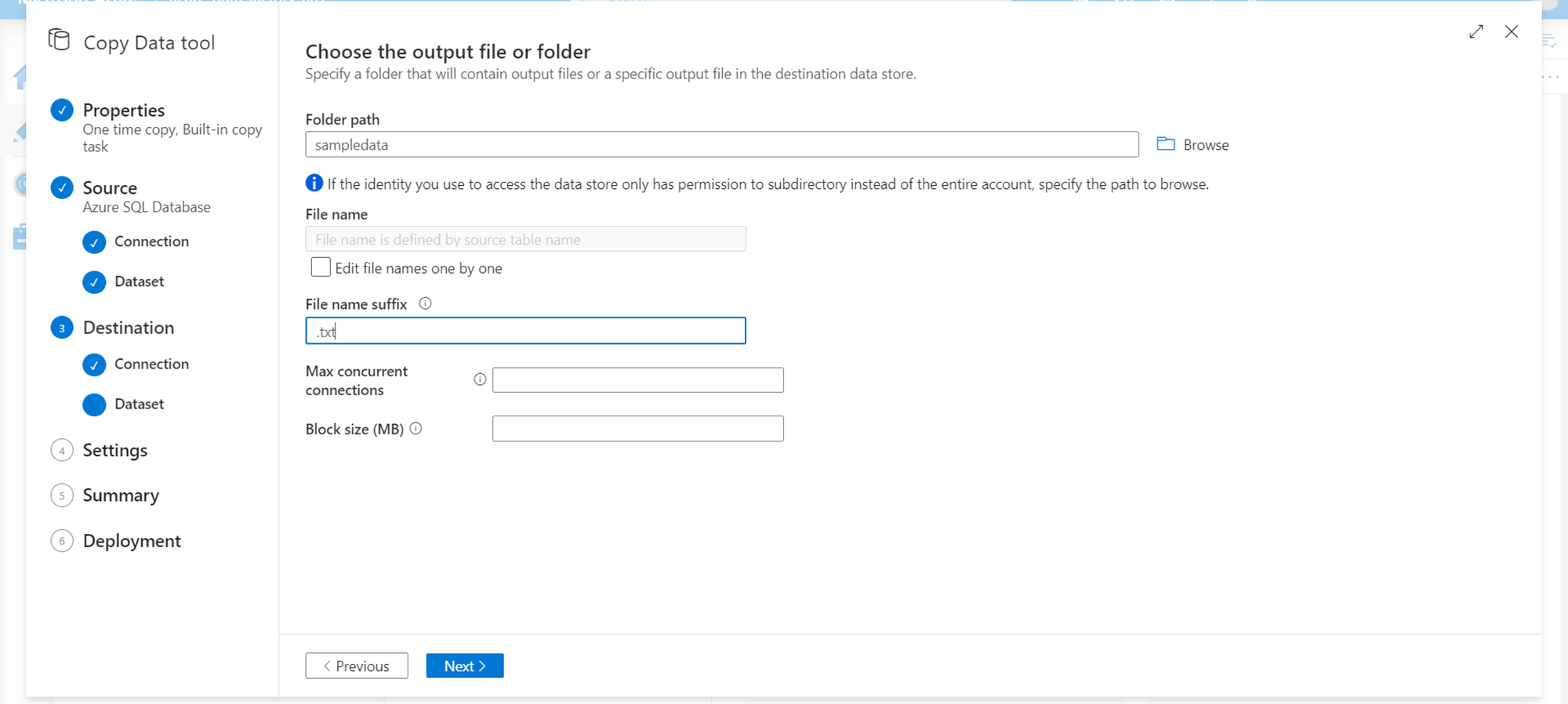Click the Source step checkmark icon
This screenshot has width=1568, height=704.
(x=62, y=188)
